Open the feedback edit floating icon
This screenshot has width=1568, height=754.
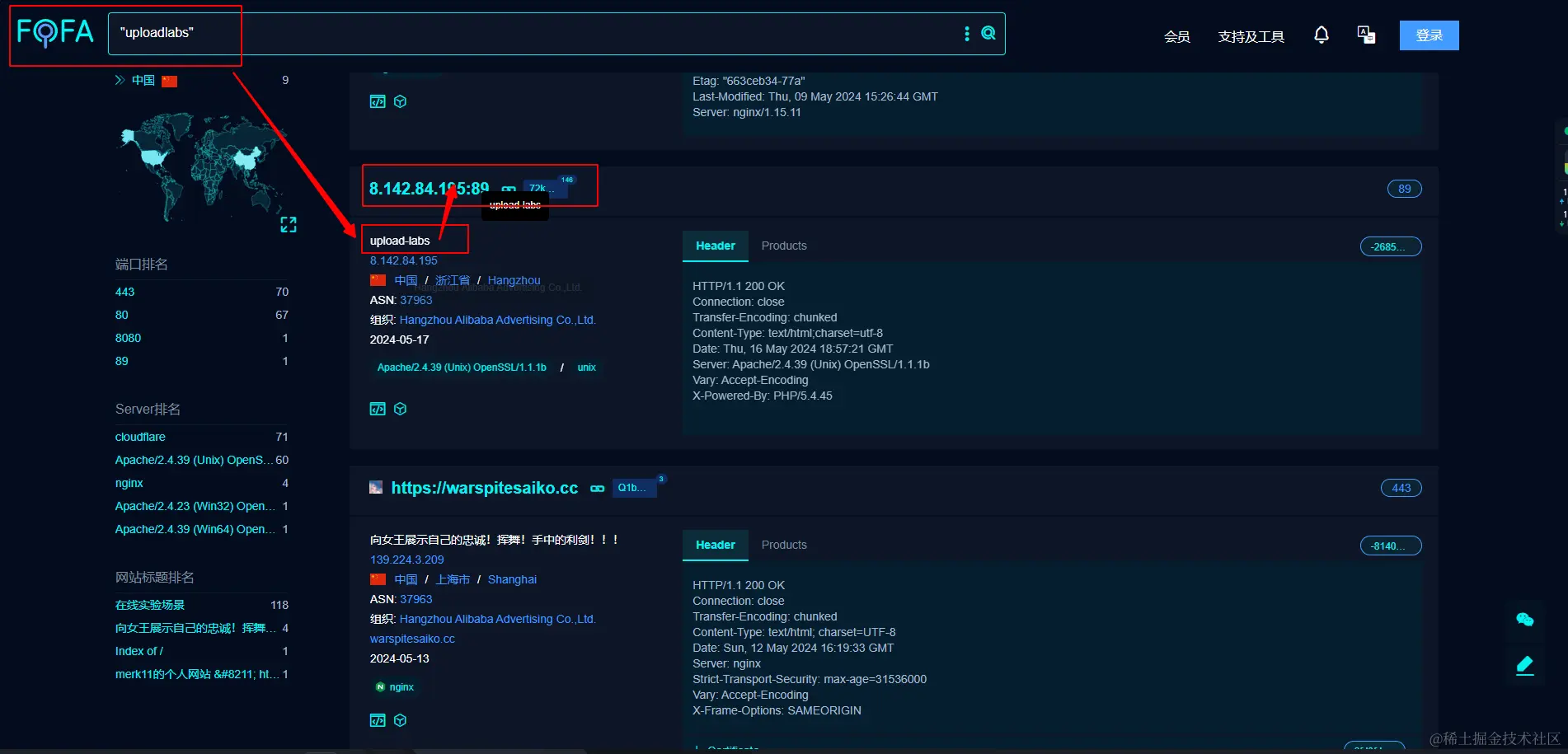click(x=1525, y=665)
